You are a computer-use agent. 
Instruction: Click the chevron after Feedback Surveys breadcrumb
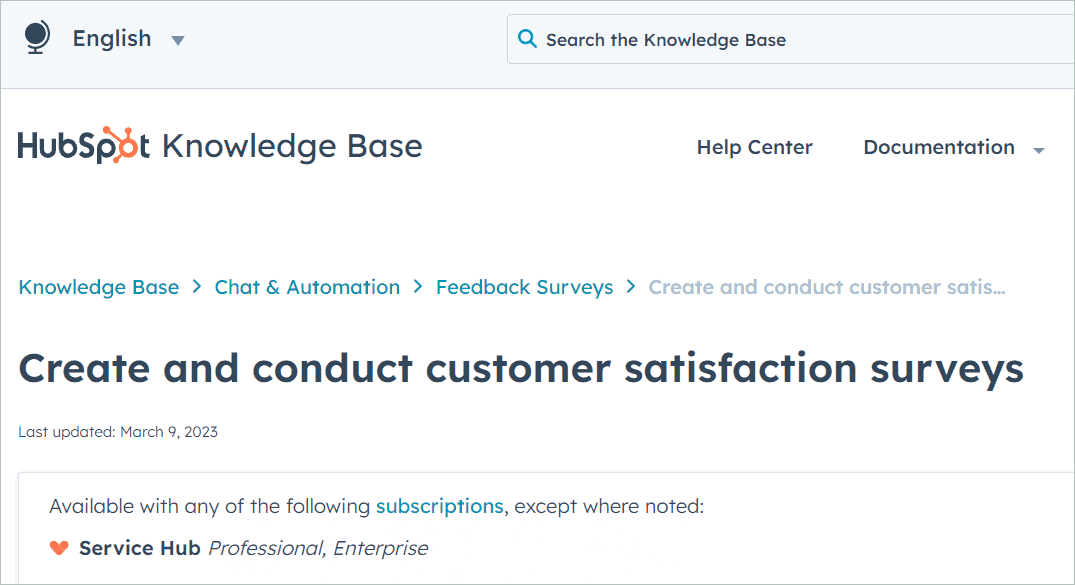coord(630,287)
